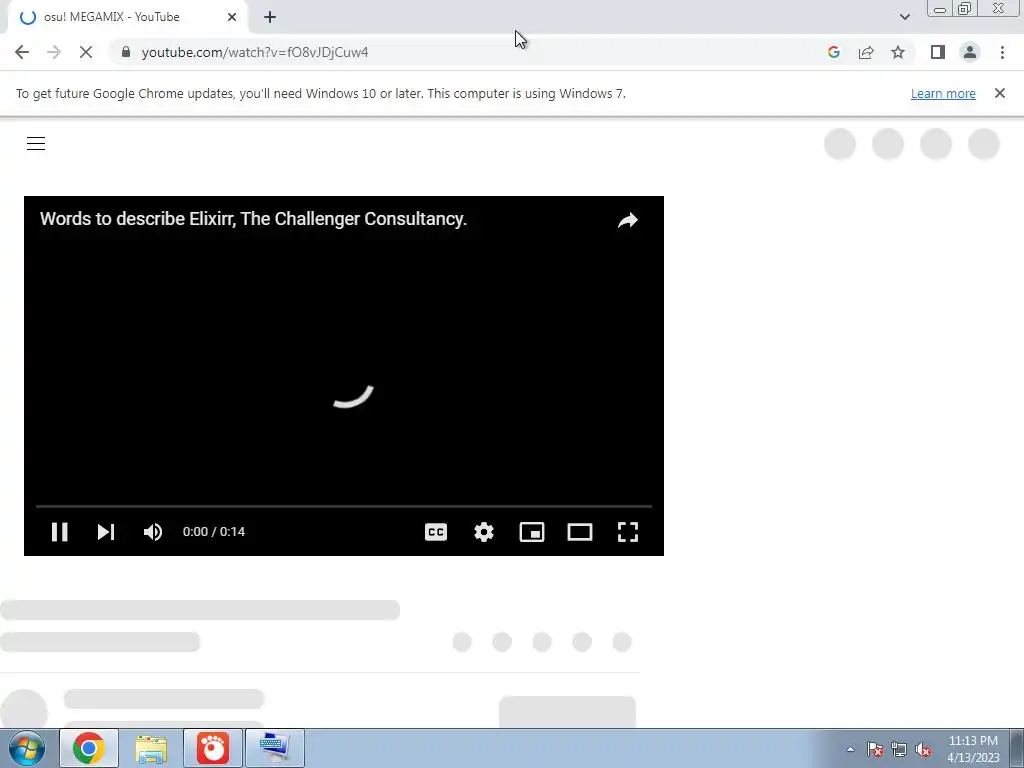Open Chrome three-dot menu
This screenshot has width=1024, height=768.
pos(1002,52)
